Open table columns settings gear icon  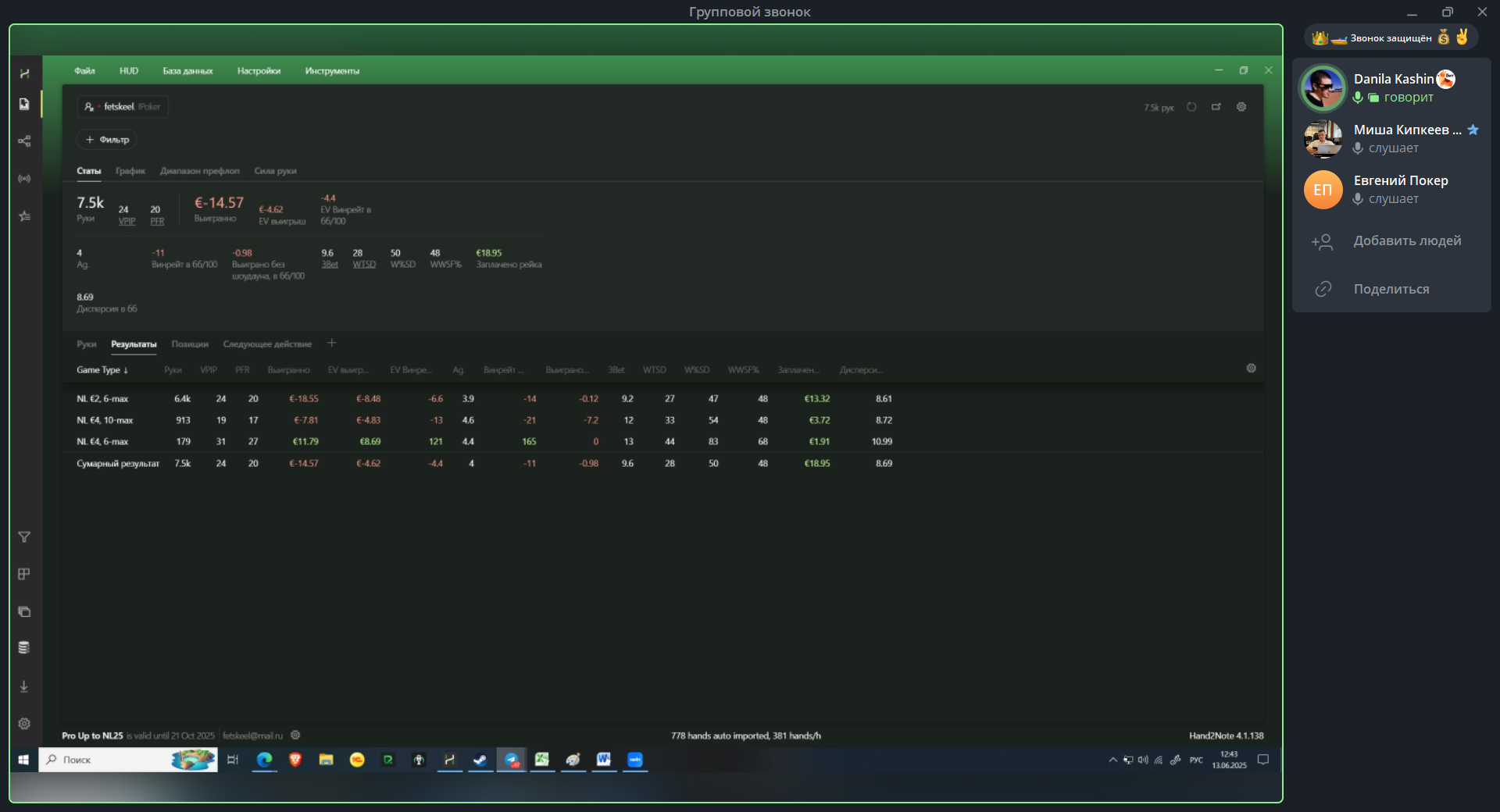point(1251,369)
